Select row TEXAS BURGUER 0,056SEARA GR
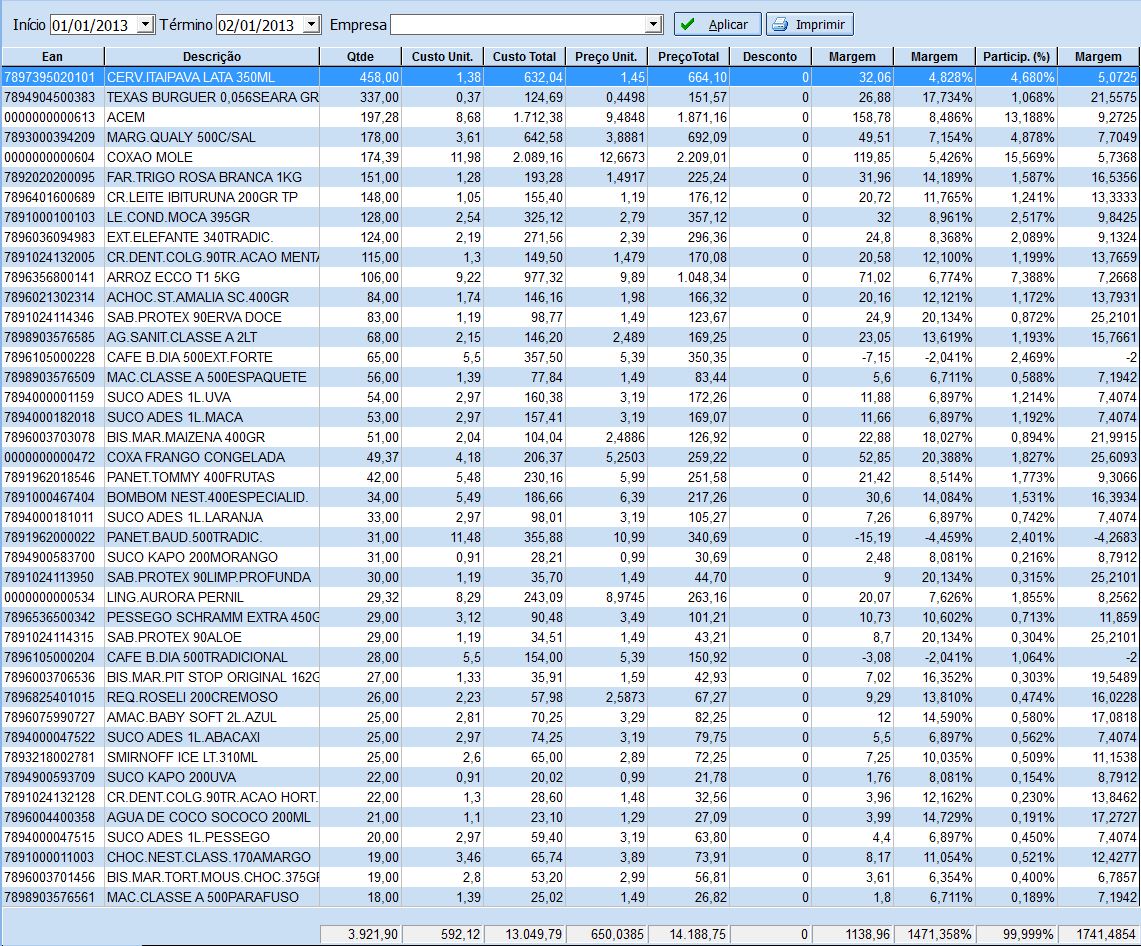 570,97
